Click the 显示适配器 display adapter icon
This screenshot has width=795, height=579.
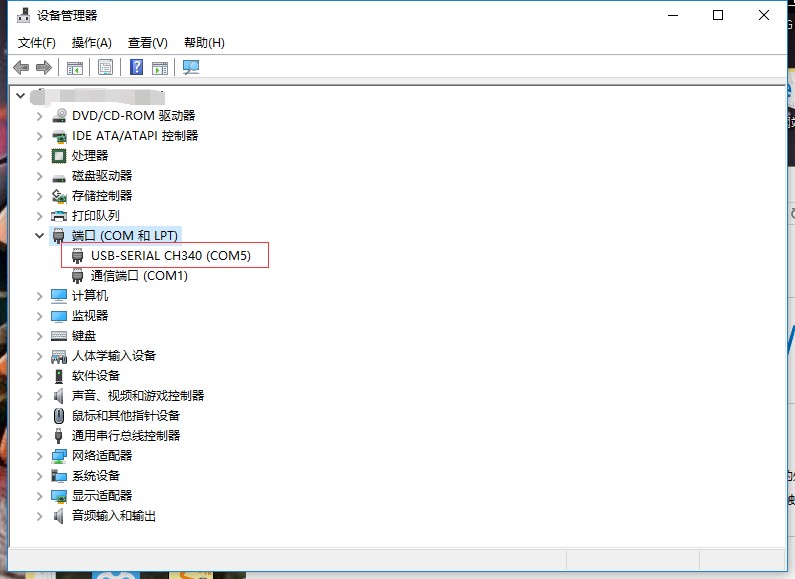[x=59, y=496]
